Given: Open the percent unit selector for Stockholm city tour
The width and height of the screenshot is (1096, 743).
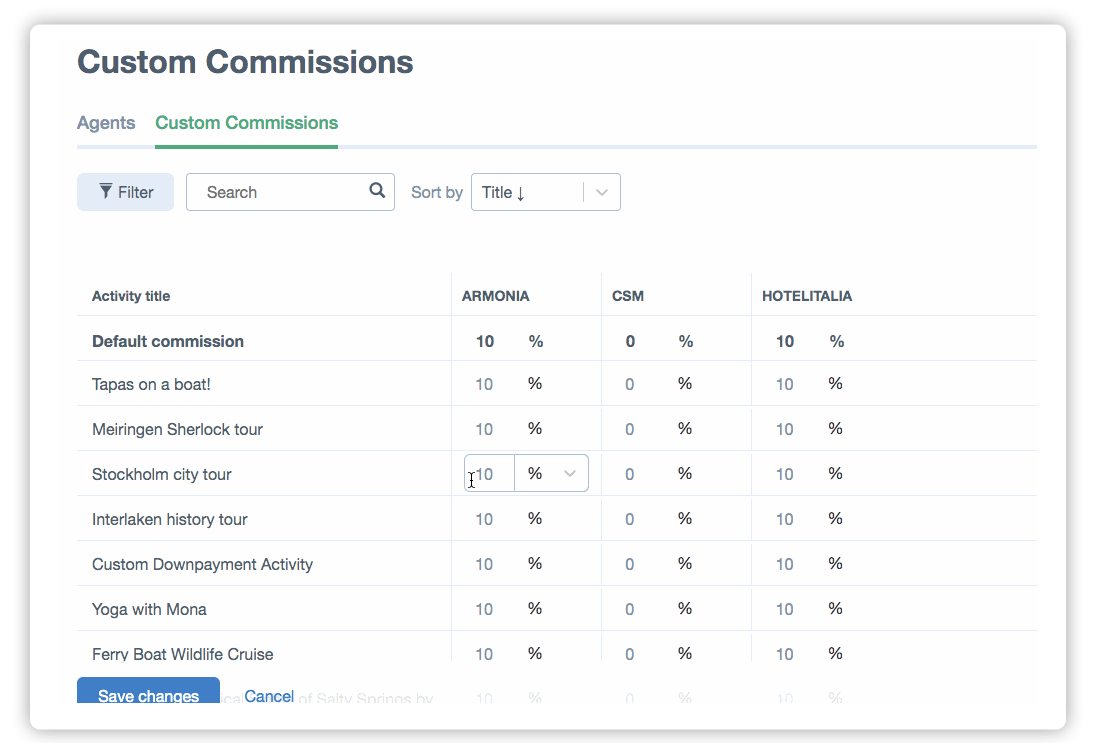Looking at the screenshot, I should tap(551, 473).
